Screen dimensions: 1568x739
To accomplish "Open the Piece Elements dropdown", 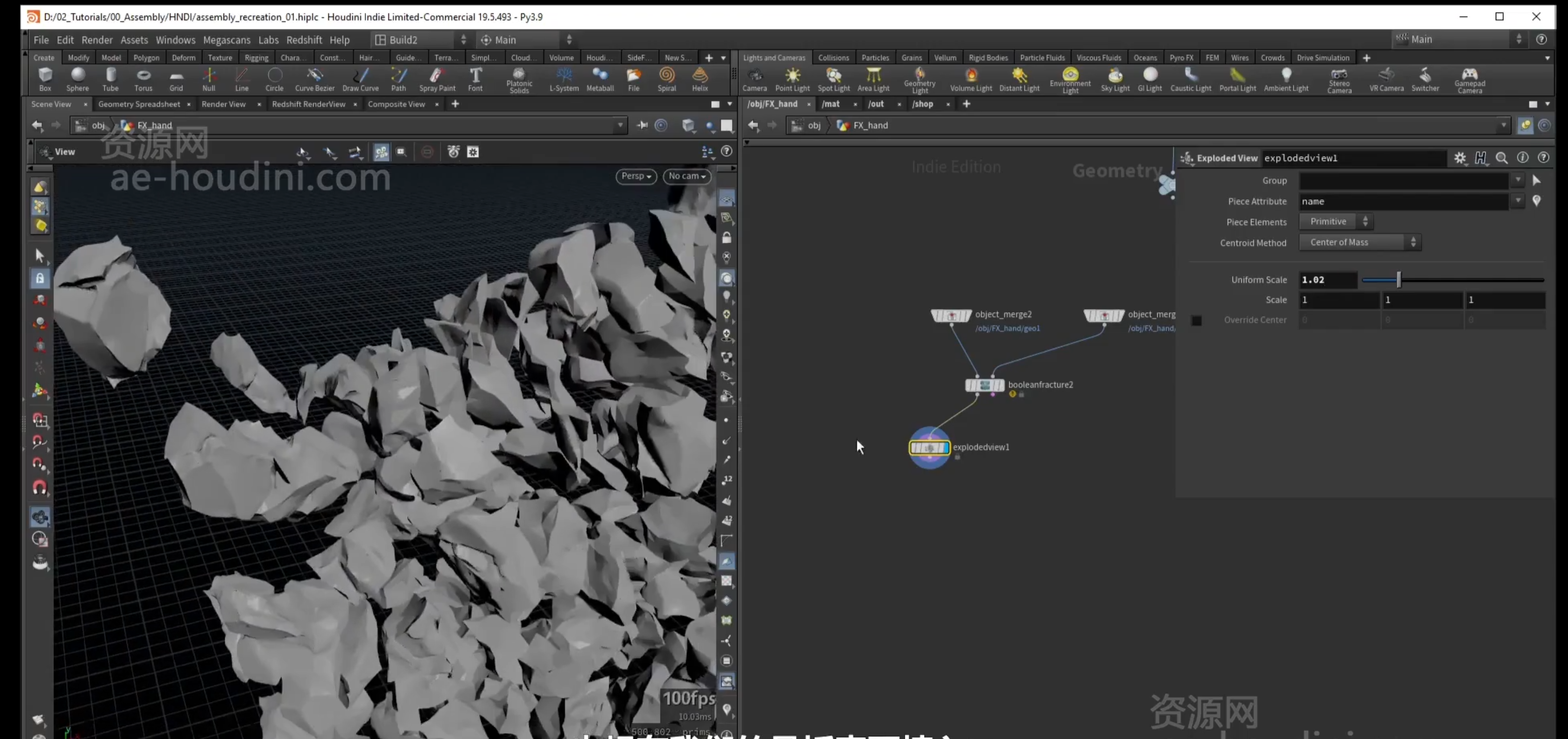I will 1336,222.
